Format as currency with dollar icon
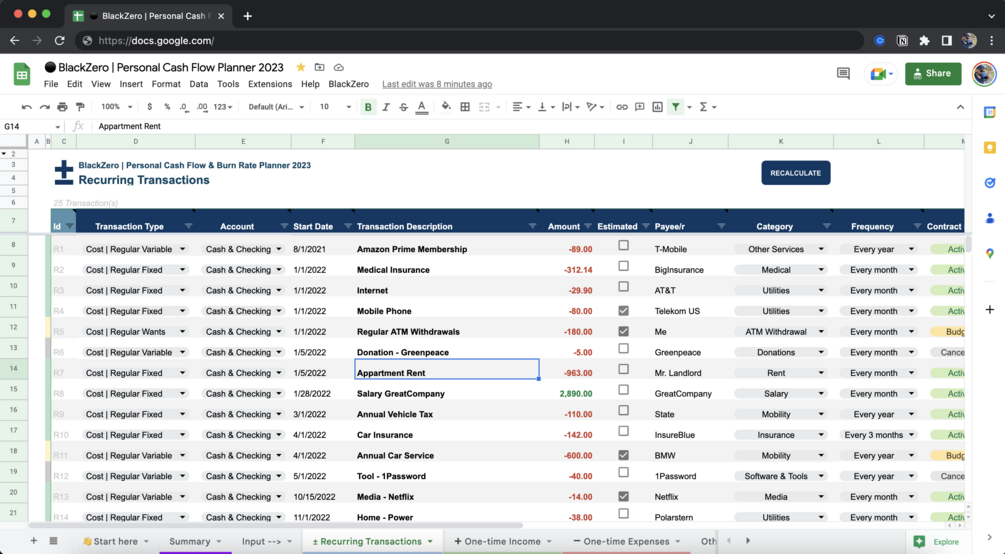Screen dimensions: 1005x554 pos(149,107)
